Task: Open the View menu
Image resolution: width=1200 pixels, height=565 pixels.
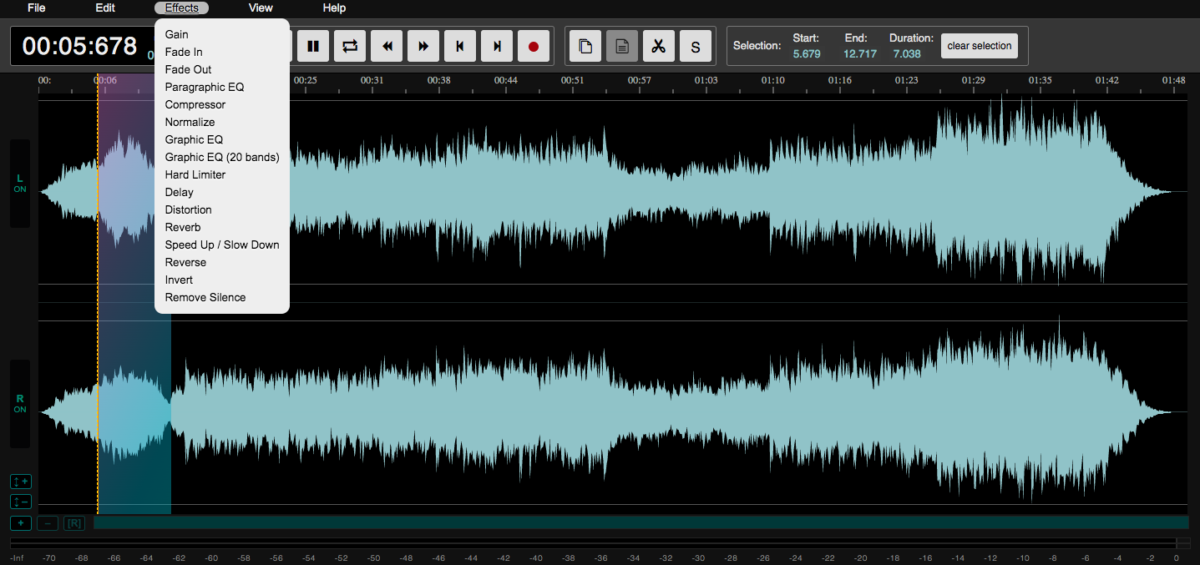Action: tap(260, 8)
